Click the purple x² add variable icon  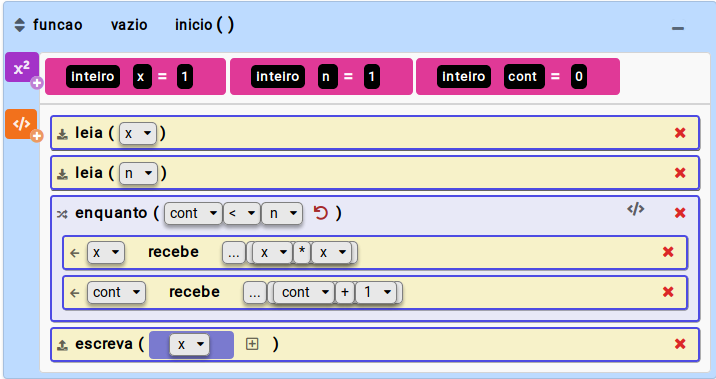(x=21, y=68)
